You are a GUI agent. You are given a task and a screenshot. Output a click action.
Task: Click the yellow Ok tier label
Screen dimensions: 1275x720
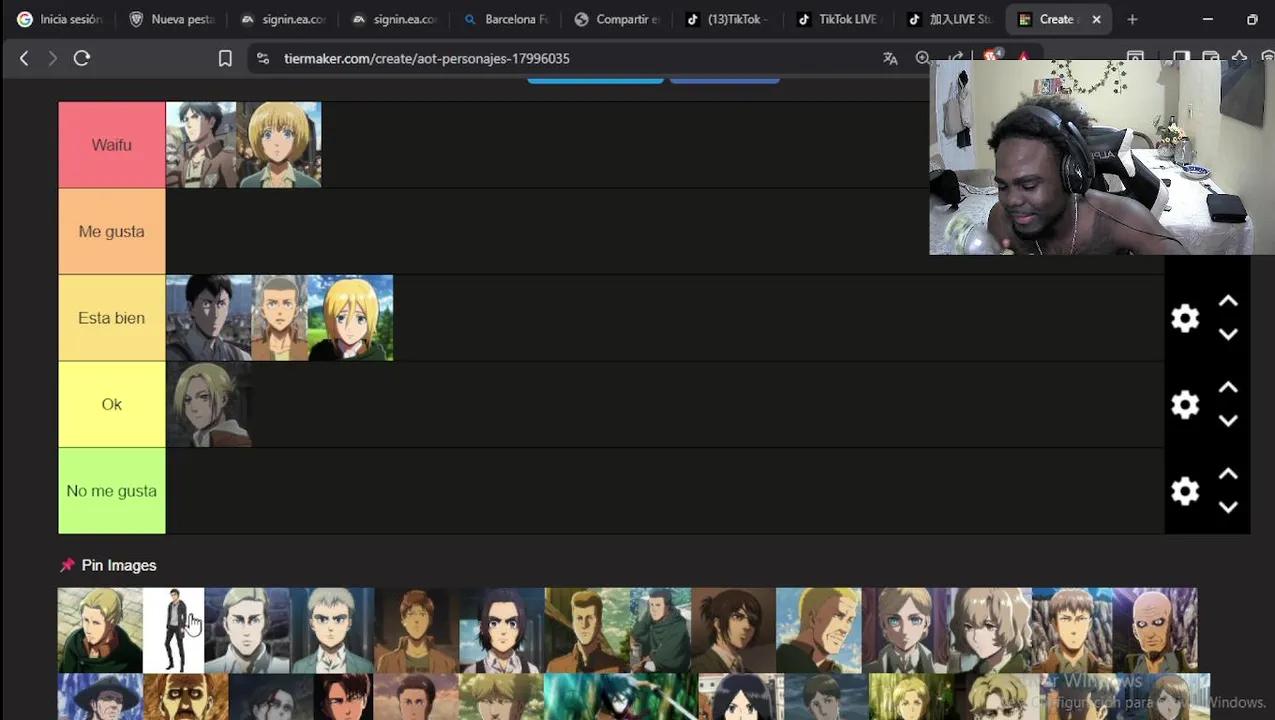(112, 404)
